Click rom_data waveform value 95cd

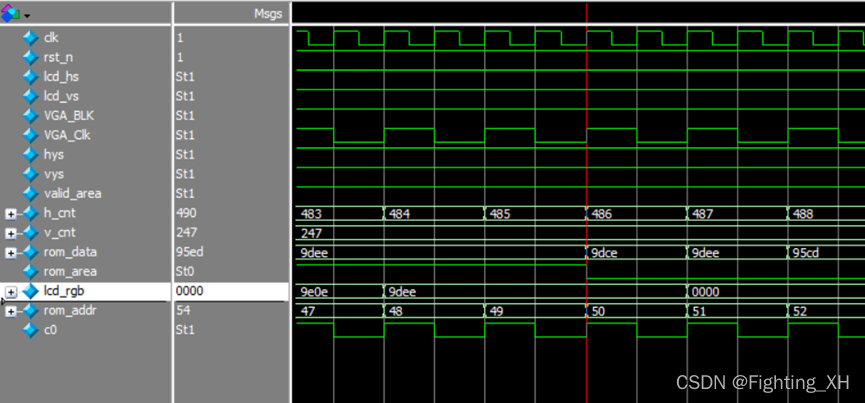pyautogui.click(x=806, y=252)
